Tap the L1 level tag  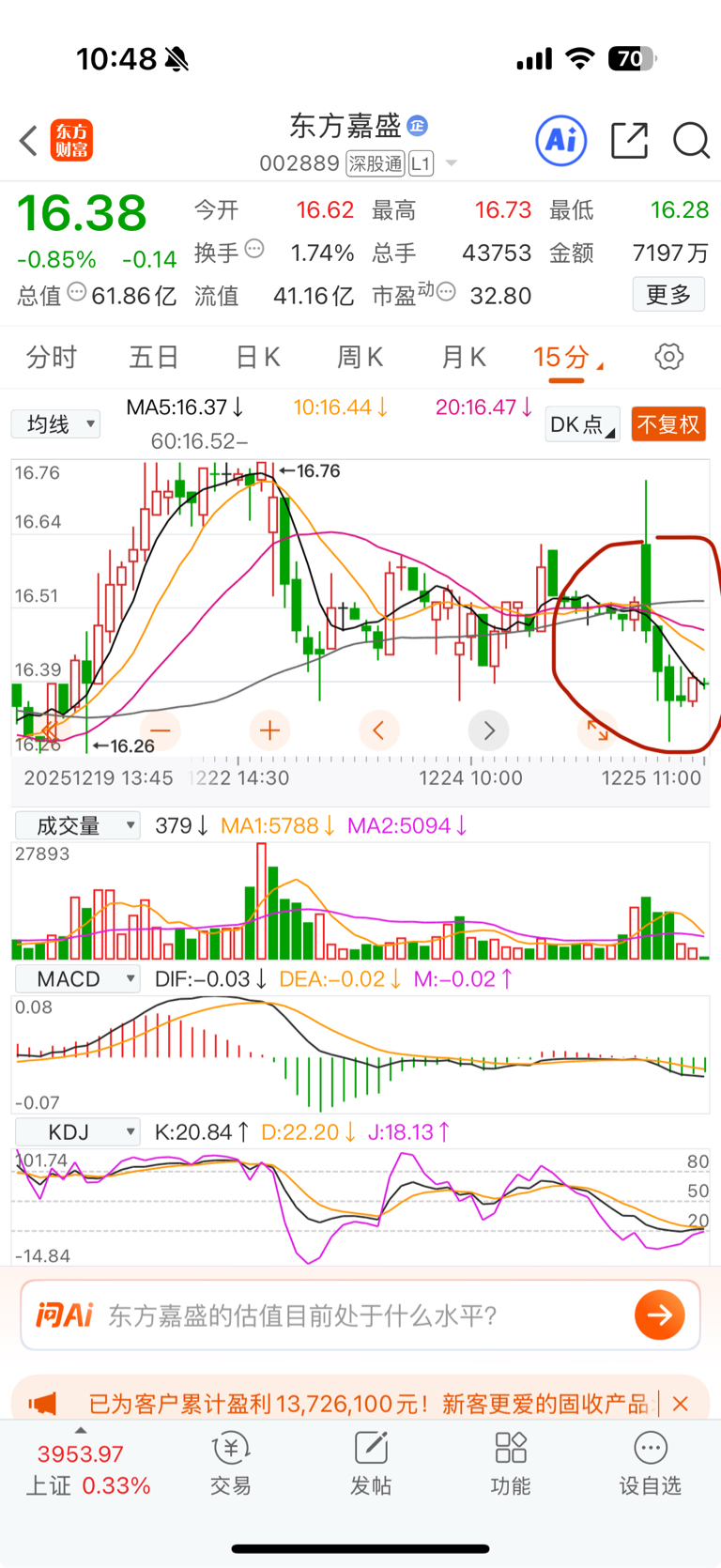421,163
